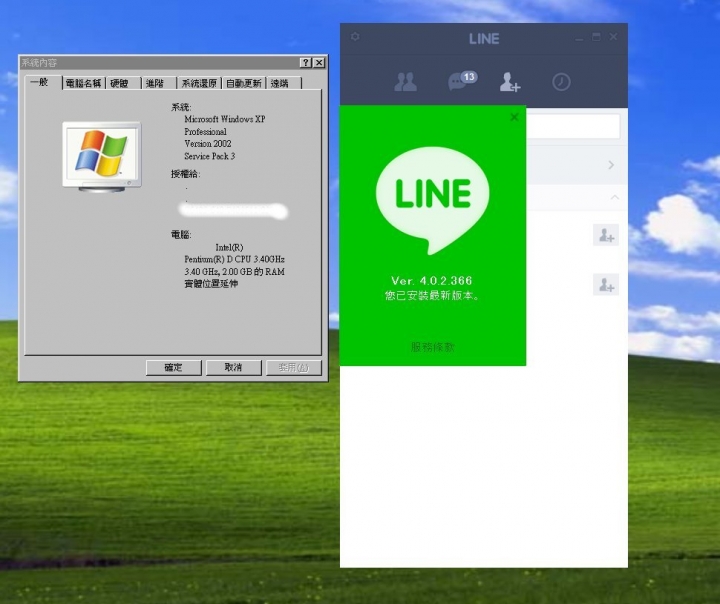The width and height of the screenshot is (720, 604).
Task: Click the 您已安裝最新版本 message text
Action: (x=432, y=296)
